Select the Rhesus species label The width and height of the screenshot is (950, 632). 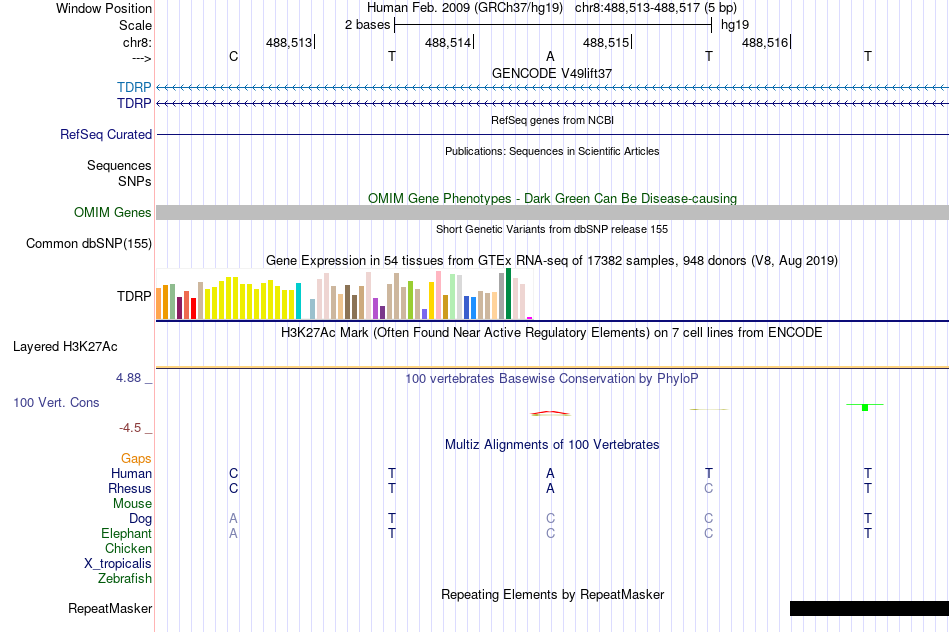coord(130,488)
